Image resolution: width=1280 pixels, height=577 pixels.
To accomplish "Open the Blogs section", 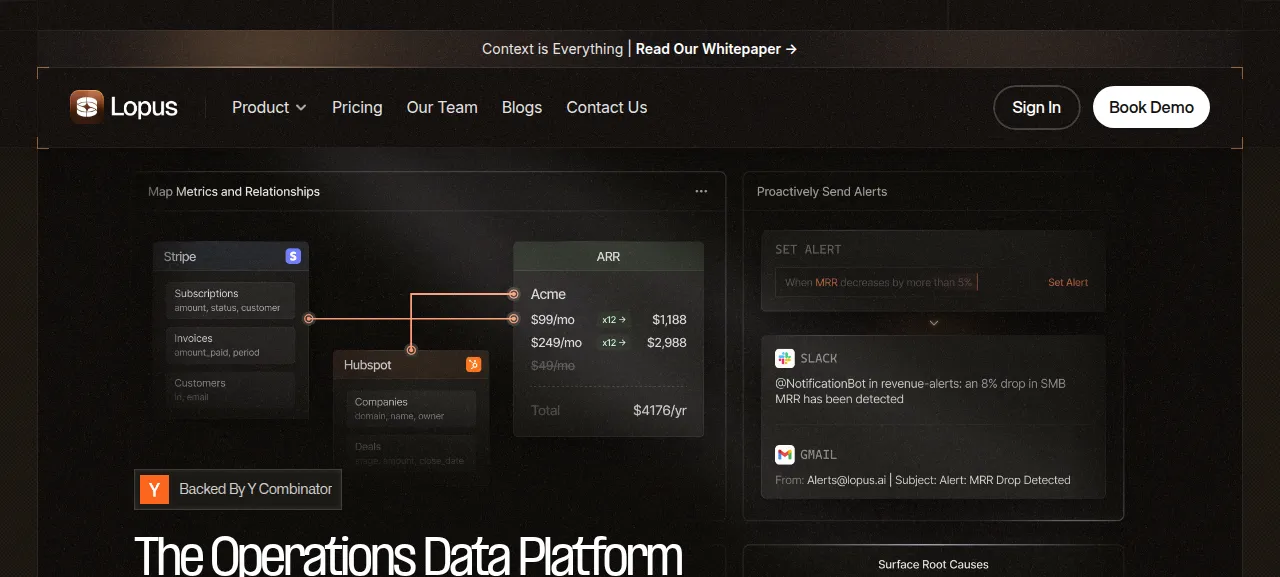I will 522,107.
